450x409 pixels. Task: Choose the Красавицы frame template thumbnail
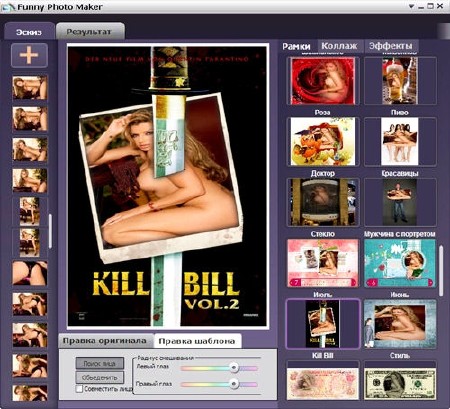pyautogui.click(x=400, y=141)
